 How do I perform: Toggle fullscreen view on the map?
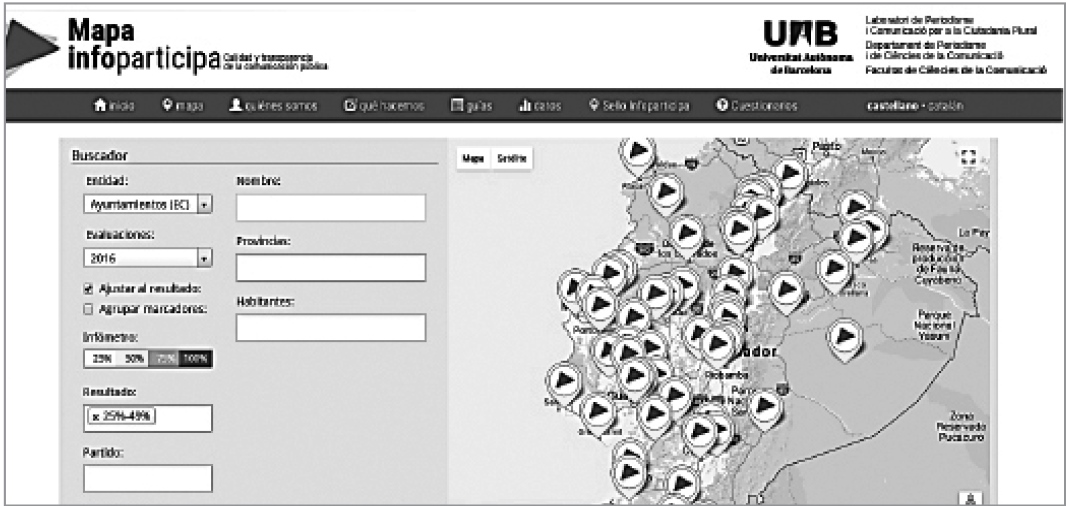click(x=969, y=158)
